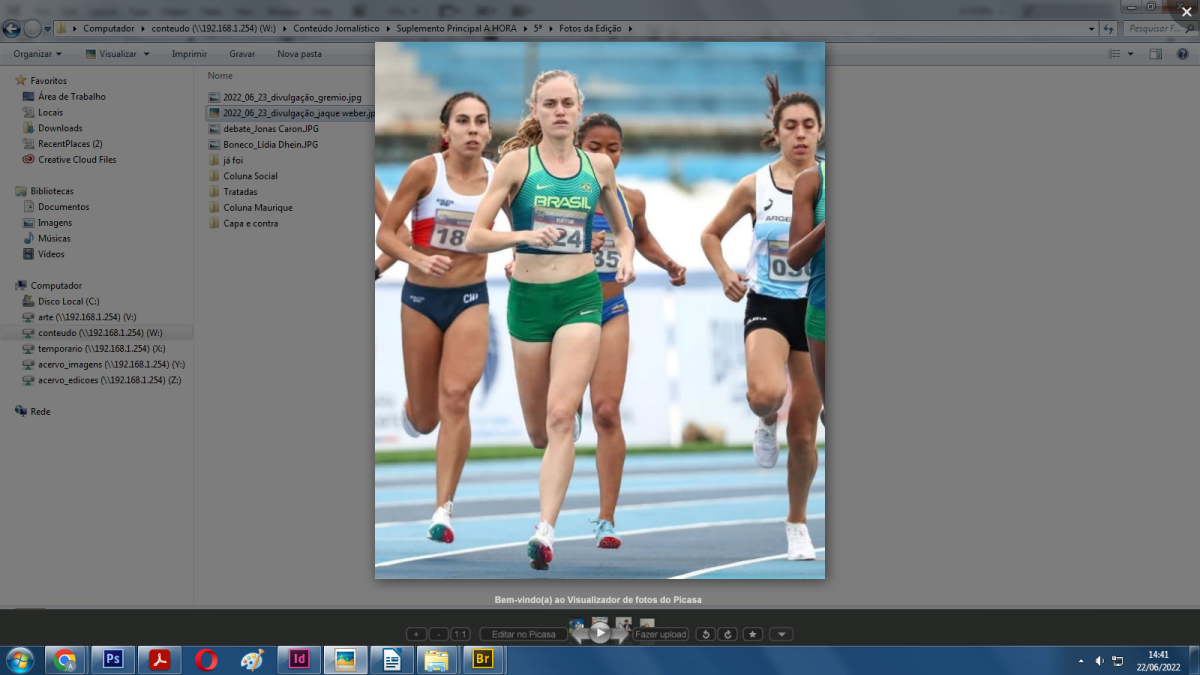Select the third thumbnail in Picasa filmstrip

624,622
